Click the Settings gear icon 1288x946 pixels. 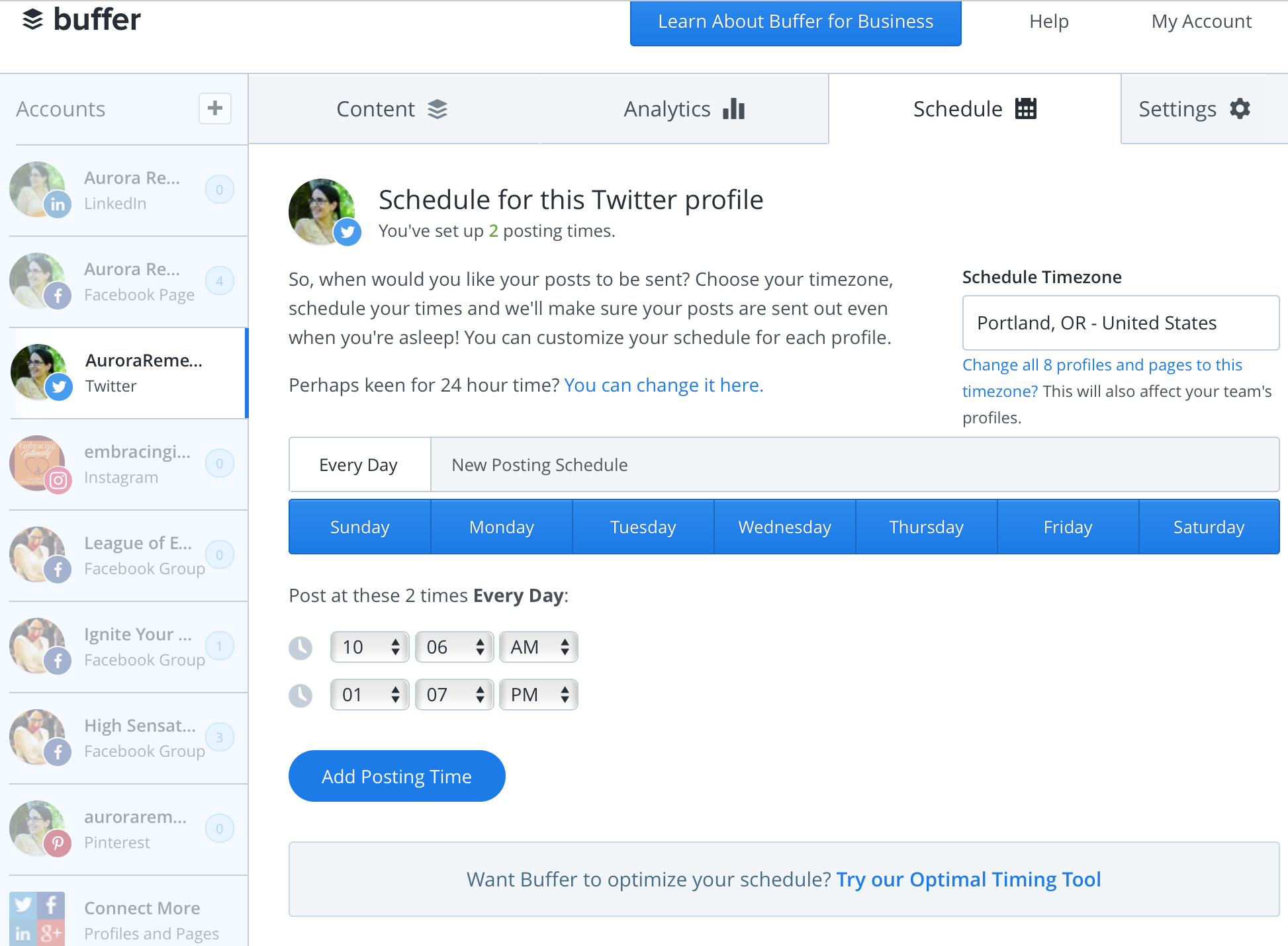[x=1240, y=108]
